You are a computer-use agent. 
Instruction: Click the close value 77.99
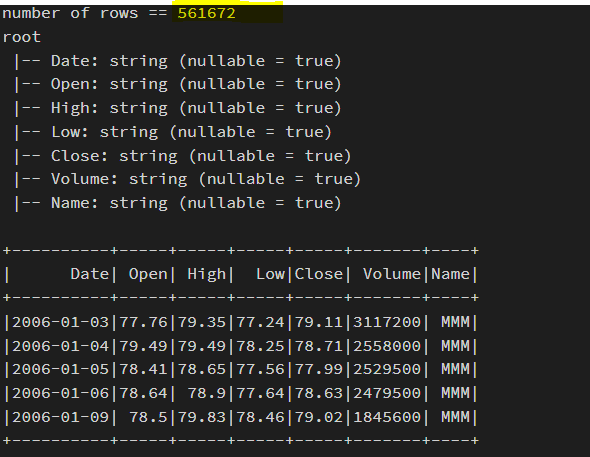pos(318,369)
